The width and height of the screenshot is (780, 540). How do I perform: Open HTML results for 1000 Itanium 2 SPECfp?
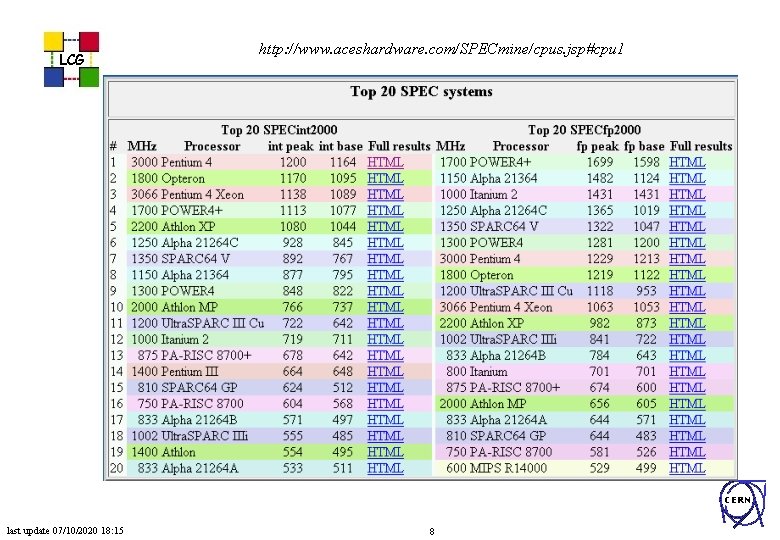(x=687, y=194)
